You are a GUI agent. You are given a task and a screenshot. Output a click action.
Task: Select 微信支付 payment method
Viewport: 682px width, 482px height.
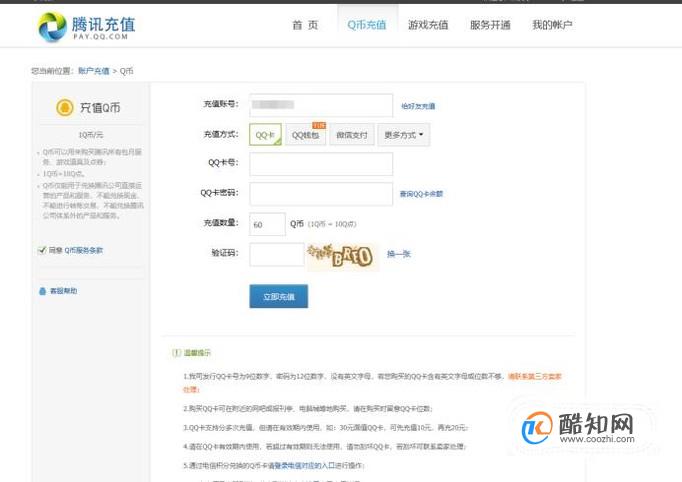coord(352,134)
